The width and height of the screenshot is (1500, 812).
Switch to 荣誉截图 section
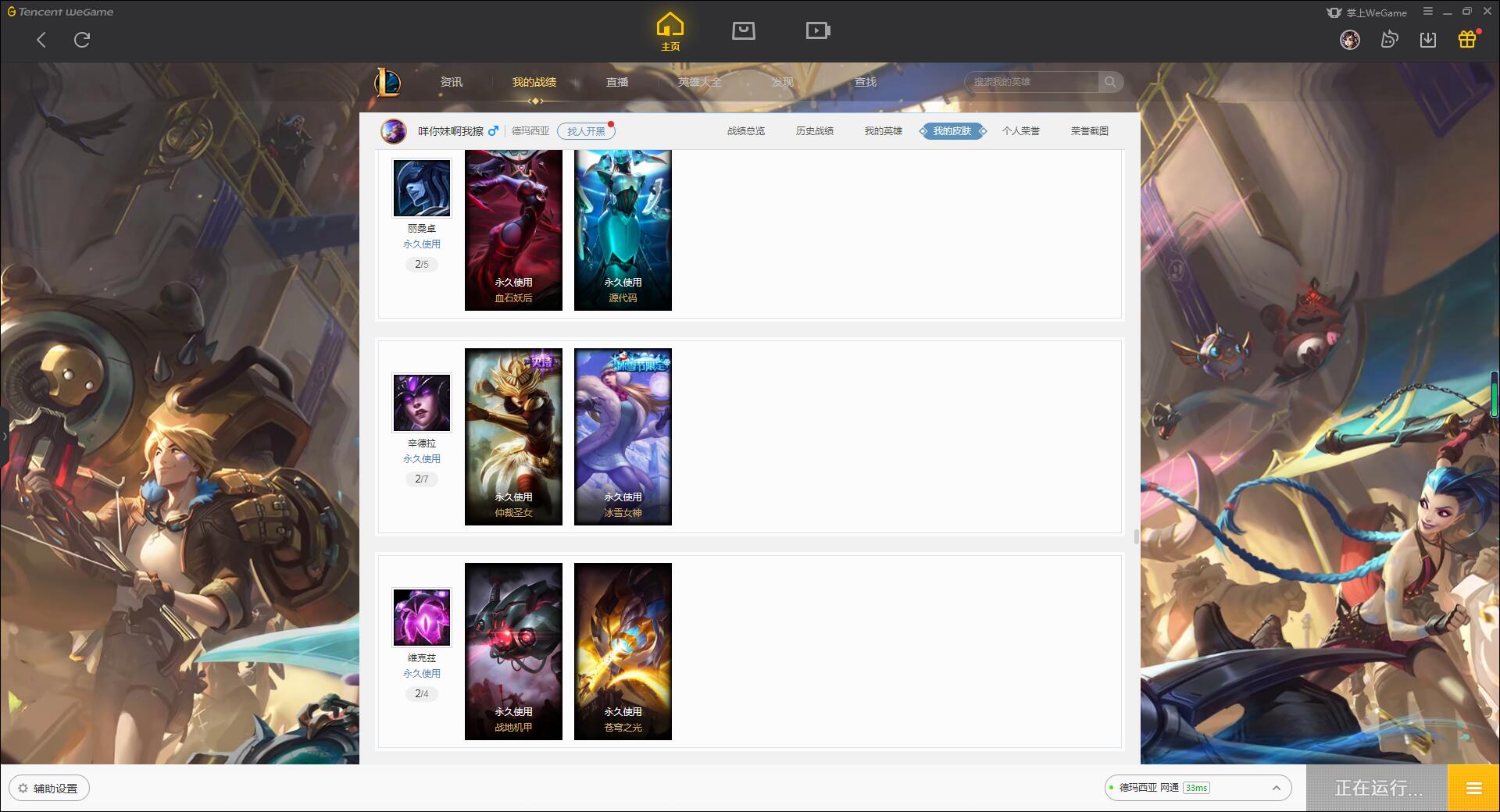click(1090, 131)
